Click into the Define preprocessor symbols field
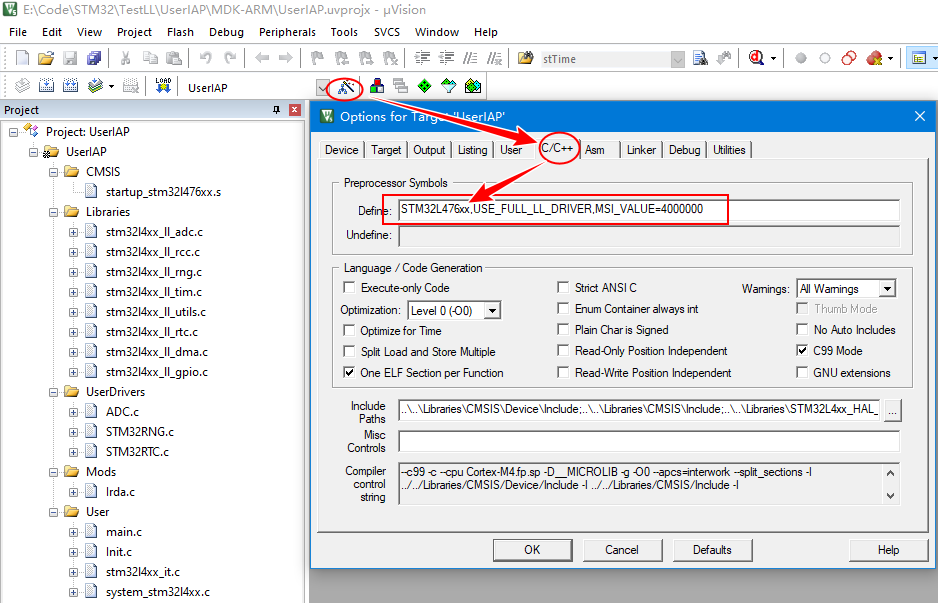The width and height of the screenshot is (938, 603). coord(649,210)
